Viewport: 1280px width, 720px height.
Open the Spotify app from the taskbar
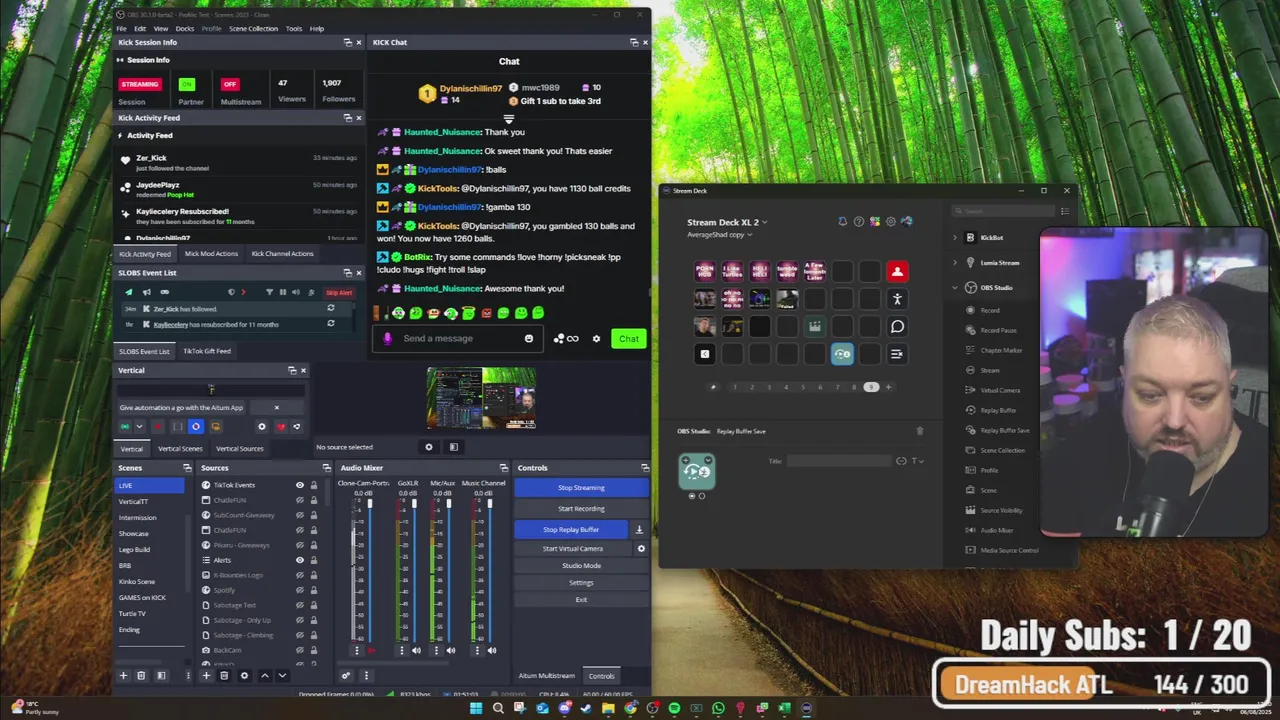point(674,709)
